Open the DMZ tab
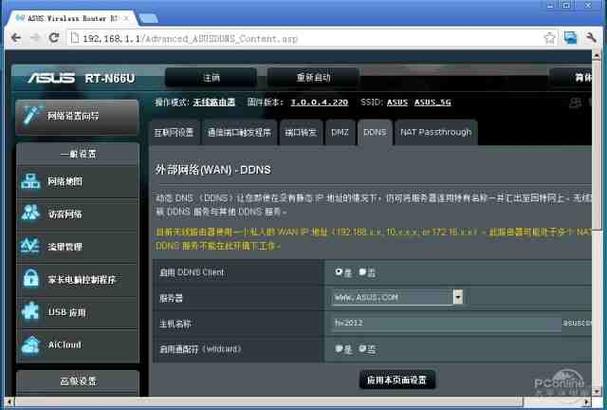 340,132
